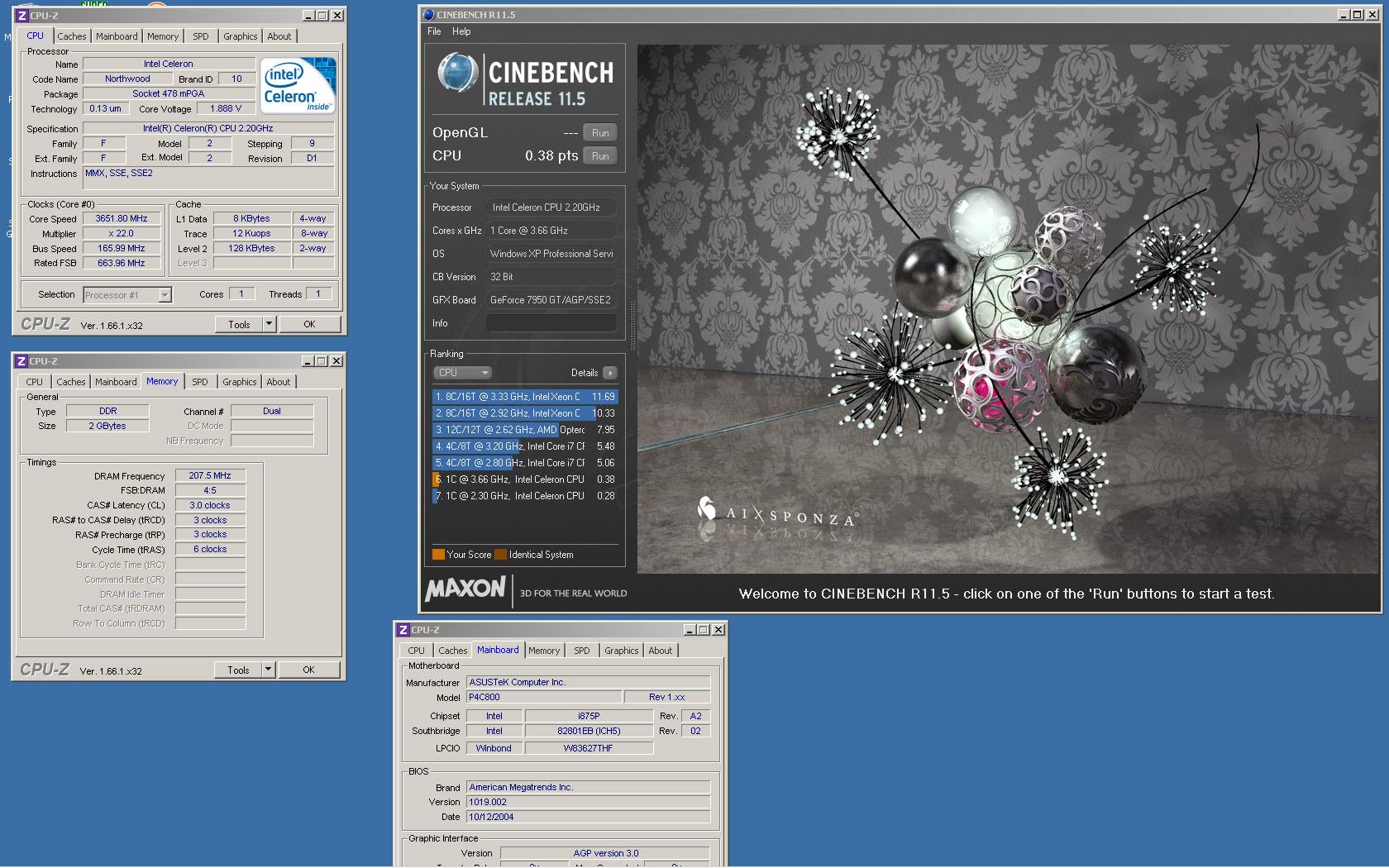1389x868 pixels.
Task: Click the Core Speed value 3651.80 MHz
Action: tap(122, 219)
